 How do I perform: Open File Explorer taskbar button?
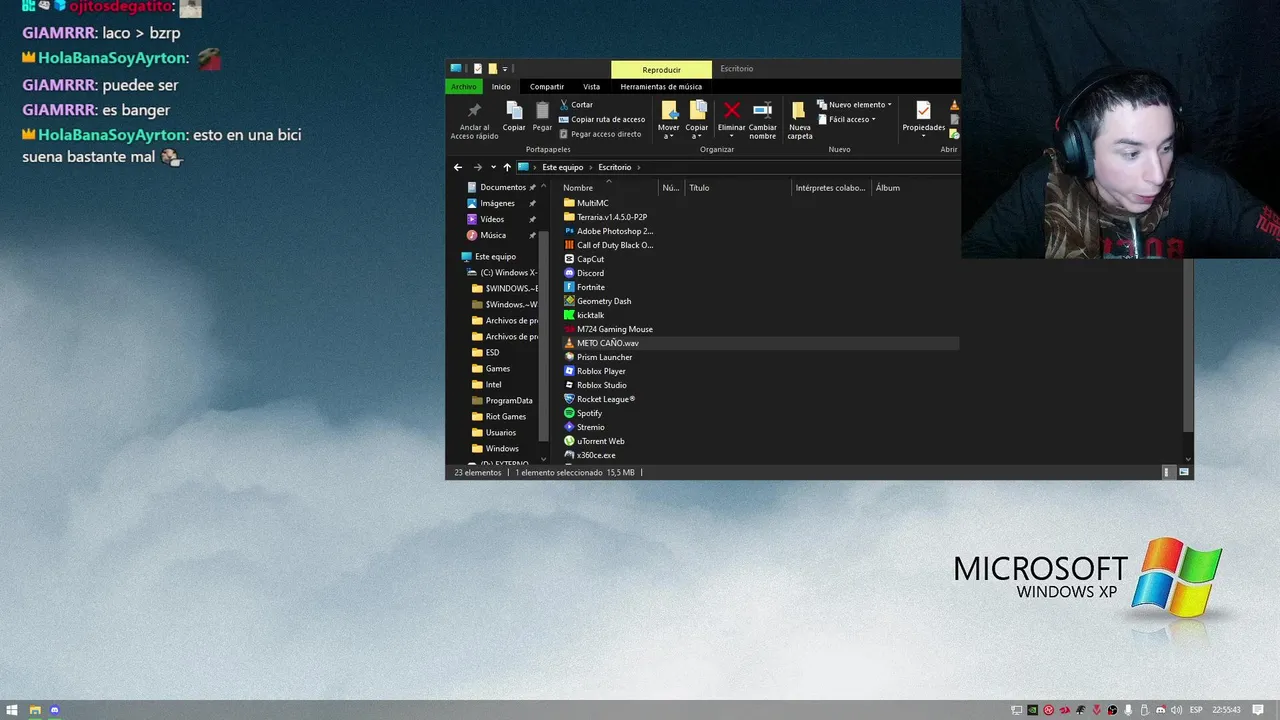pyautogui.click(x=34, y=710)
